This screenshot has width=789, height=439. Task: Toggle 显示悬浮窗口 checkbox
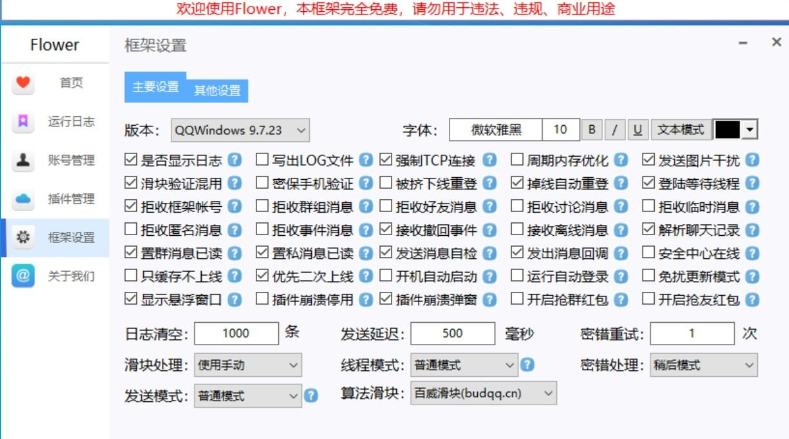(131, 299)
